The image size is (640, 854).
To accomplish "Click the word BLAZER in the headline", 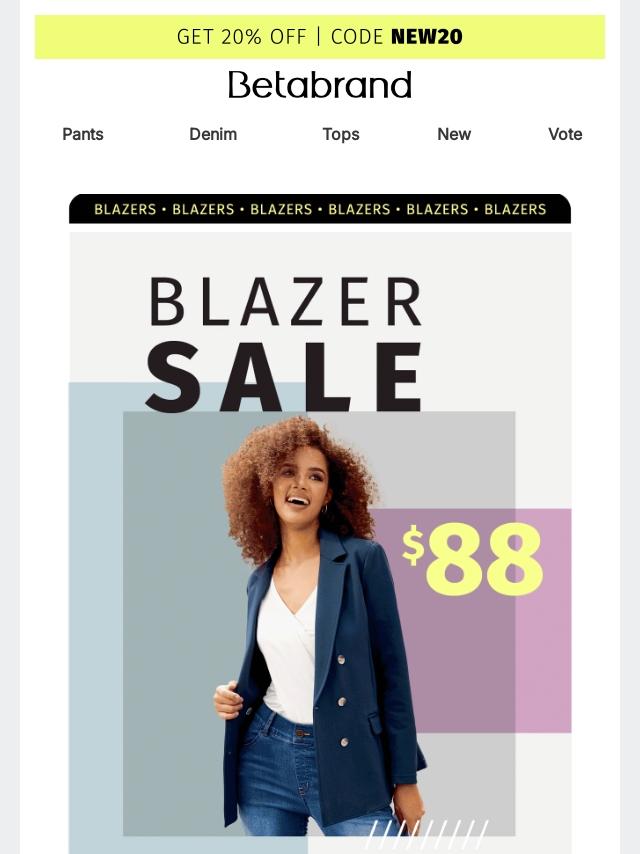I will [285, 302].
